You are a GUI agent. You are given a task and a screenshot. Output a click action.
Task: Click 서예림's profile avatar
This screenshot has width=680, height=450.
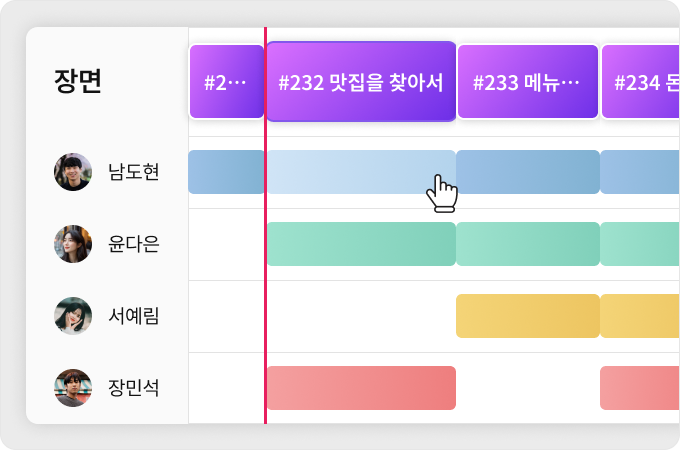(73, 316)
